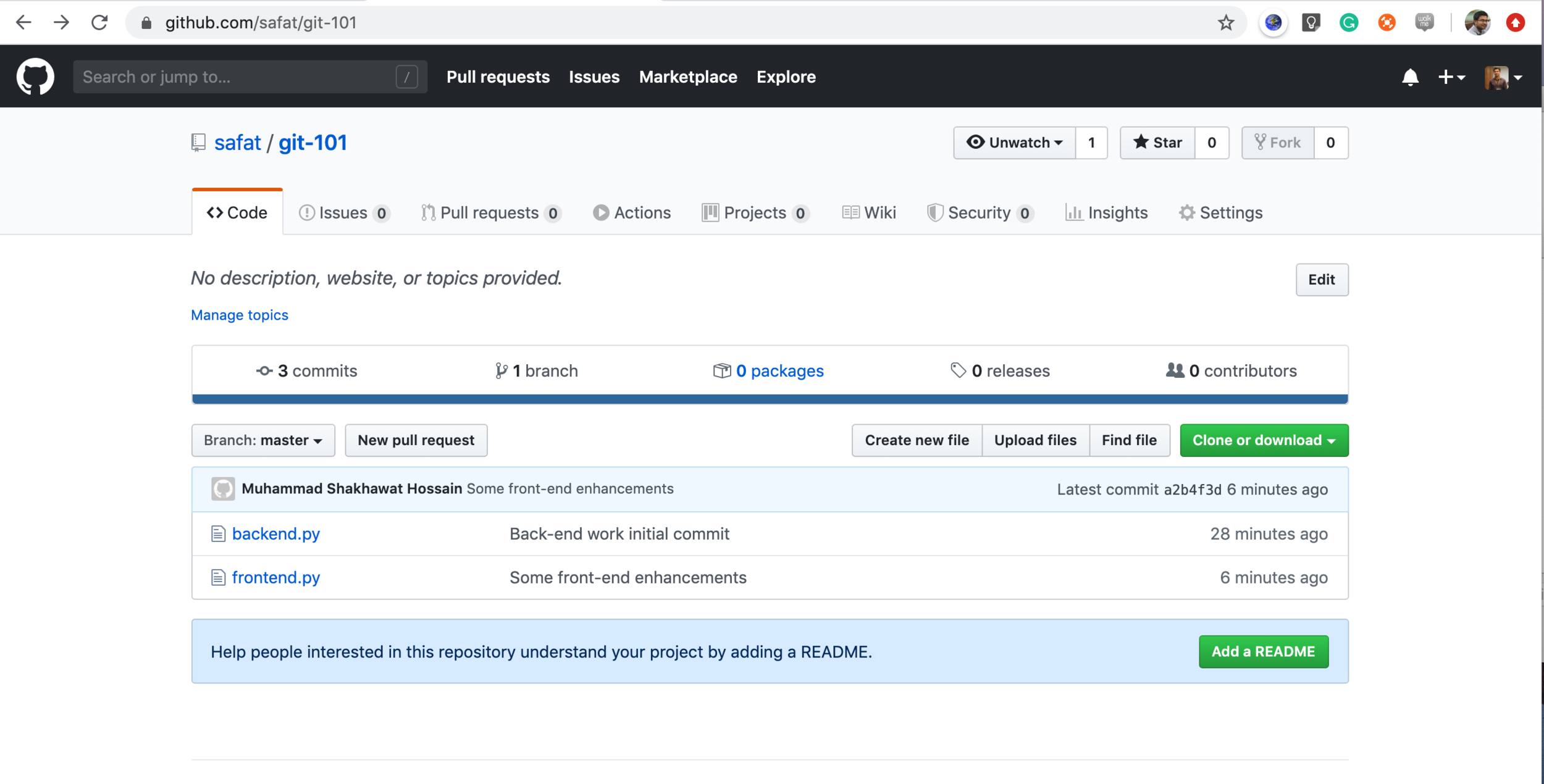This screenshot has width=1544, height=784.
Task: Open the notifications bell
Action: [x=1410, y=77]
